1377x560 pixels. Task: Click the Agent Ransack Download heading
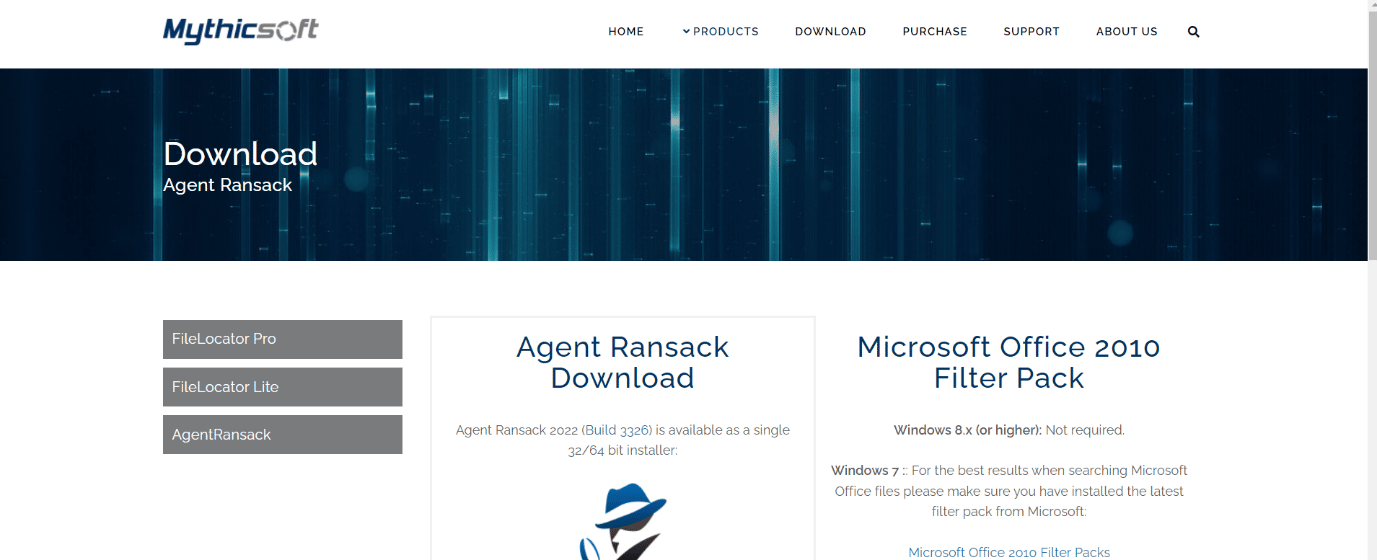point(622,362)
